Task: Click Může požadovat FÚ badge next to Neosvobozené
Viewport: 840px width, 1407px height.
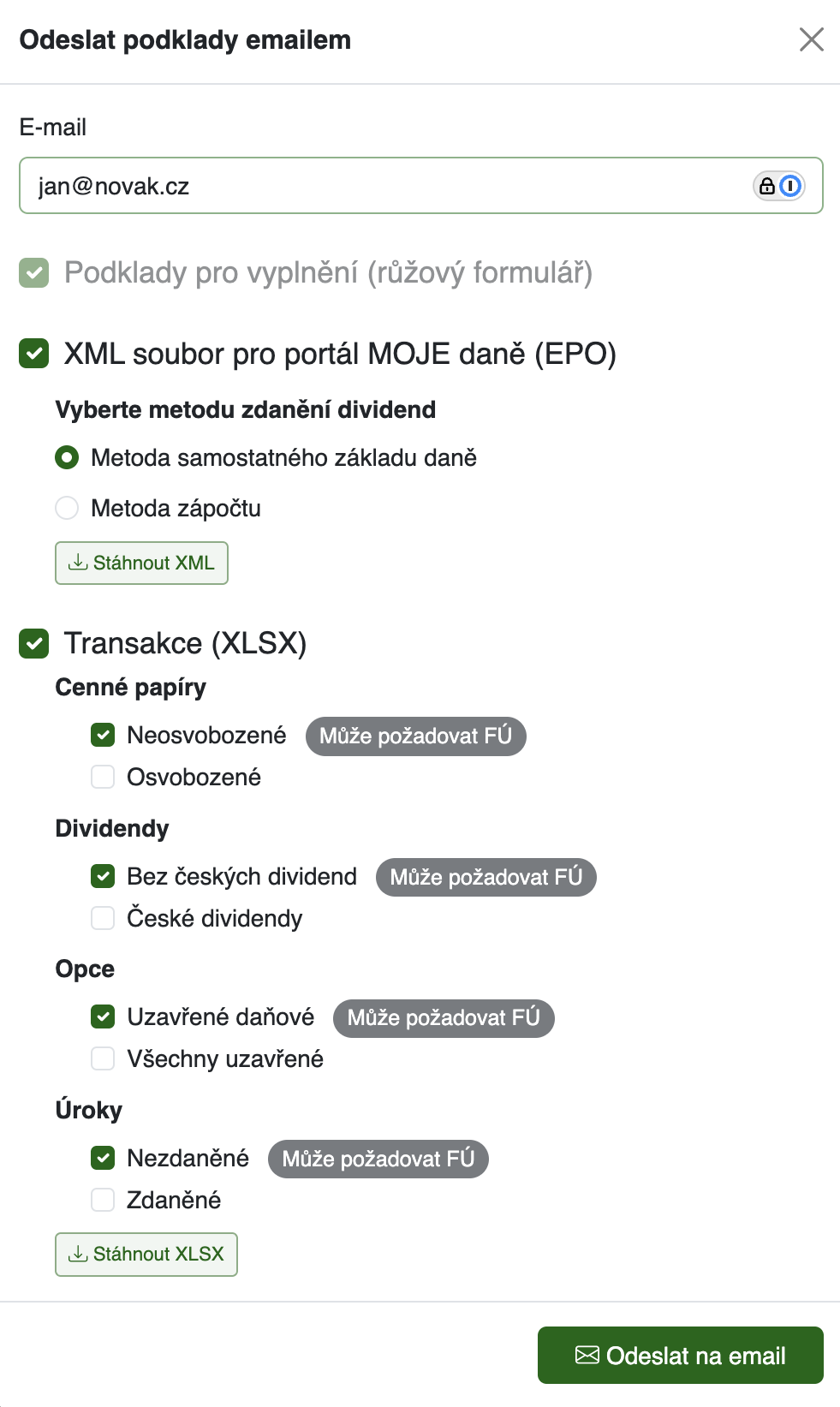Action: tap(416, 736)
